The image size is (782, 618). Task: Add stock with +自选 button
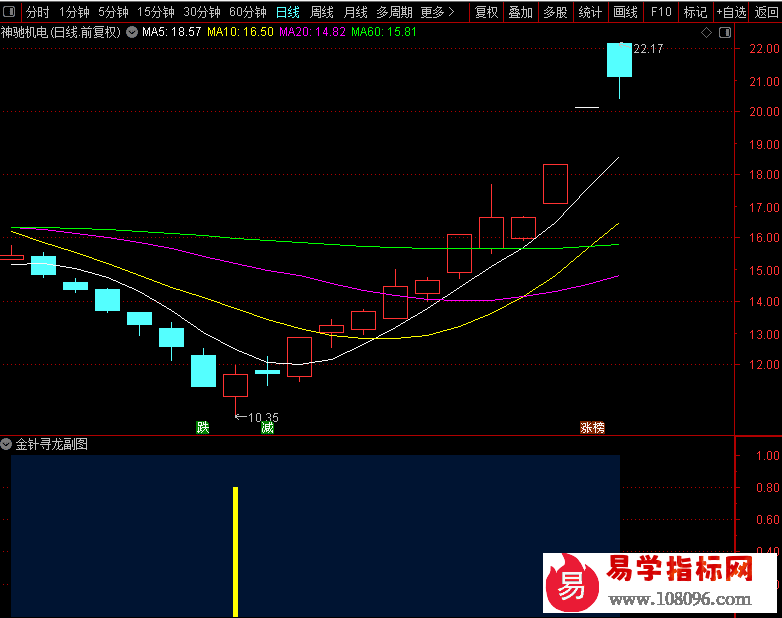click(730, 12)
